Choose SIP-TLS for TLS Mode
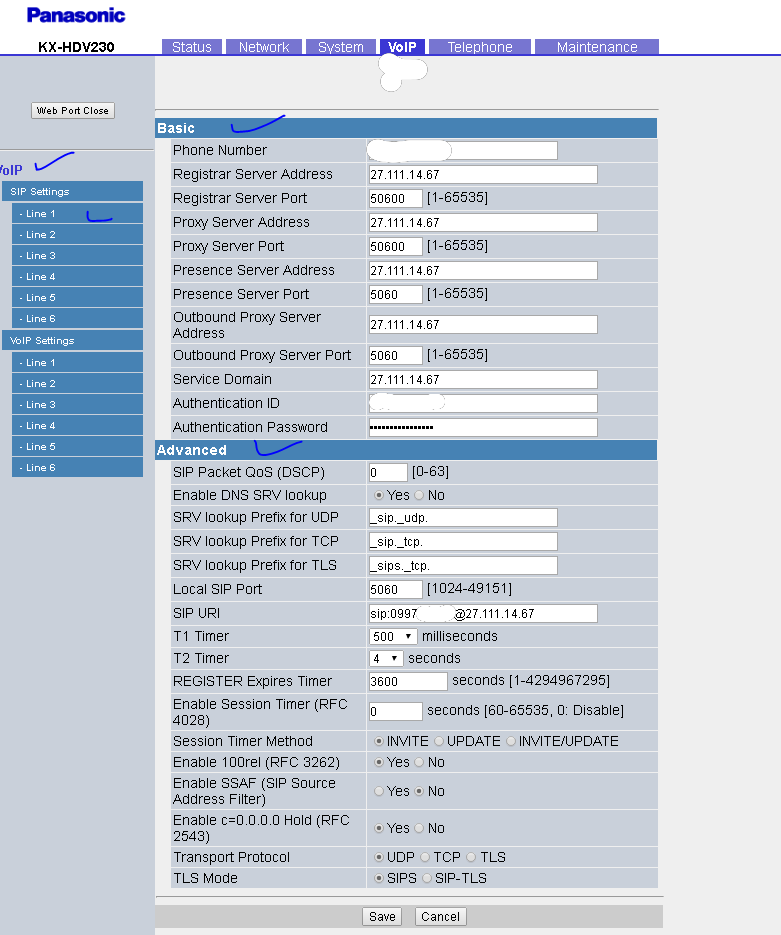 (x=427, y=878)
